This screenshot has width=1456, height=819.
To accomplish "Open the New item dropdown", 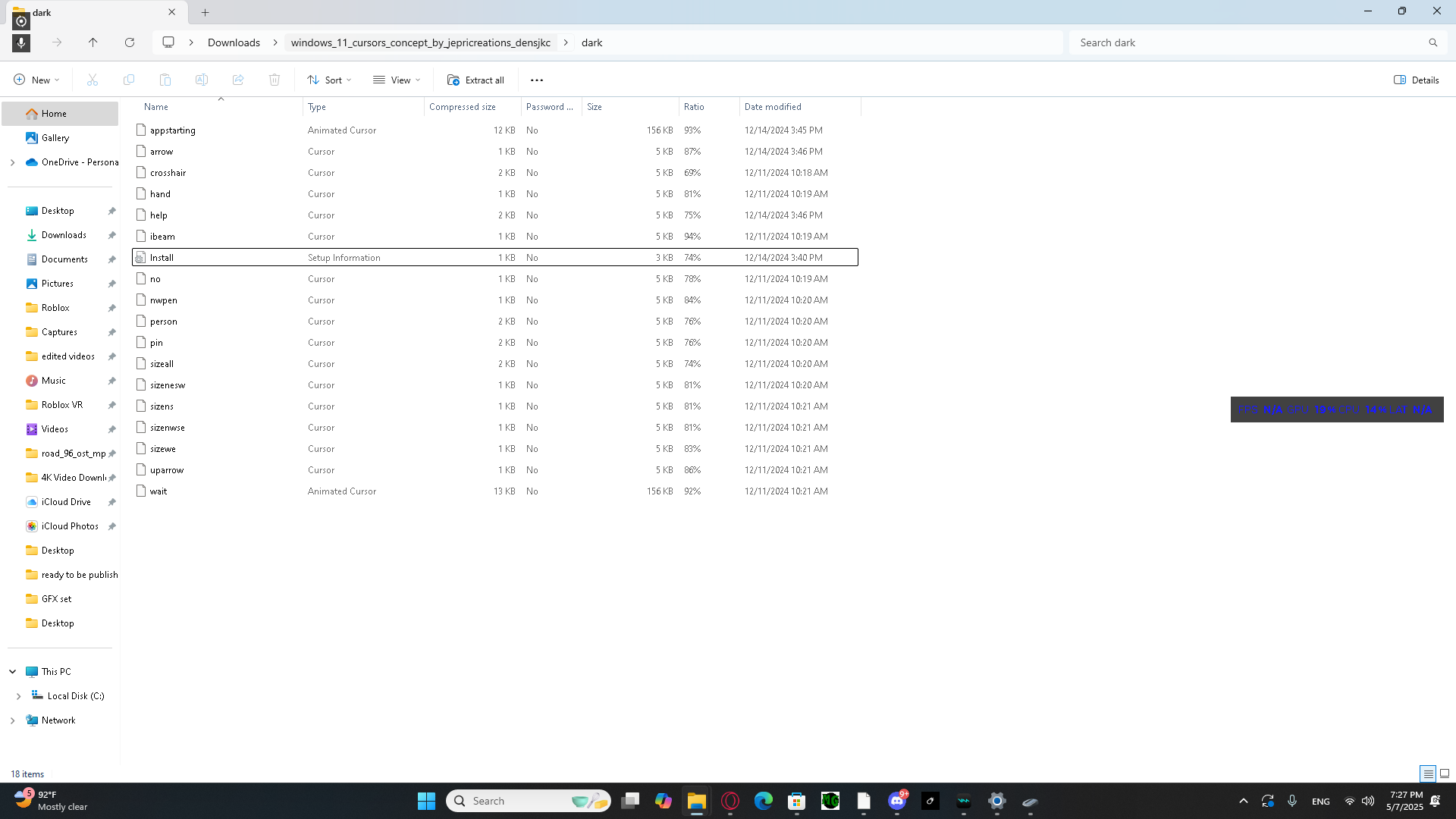I will click(x=36, y=80).
